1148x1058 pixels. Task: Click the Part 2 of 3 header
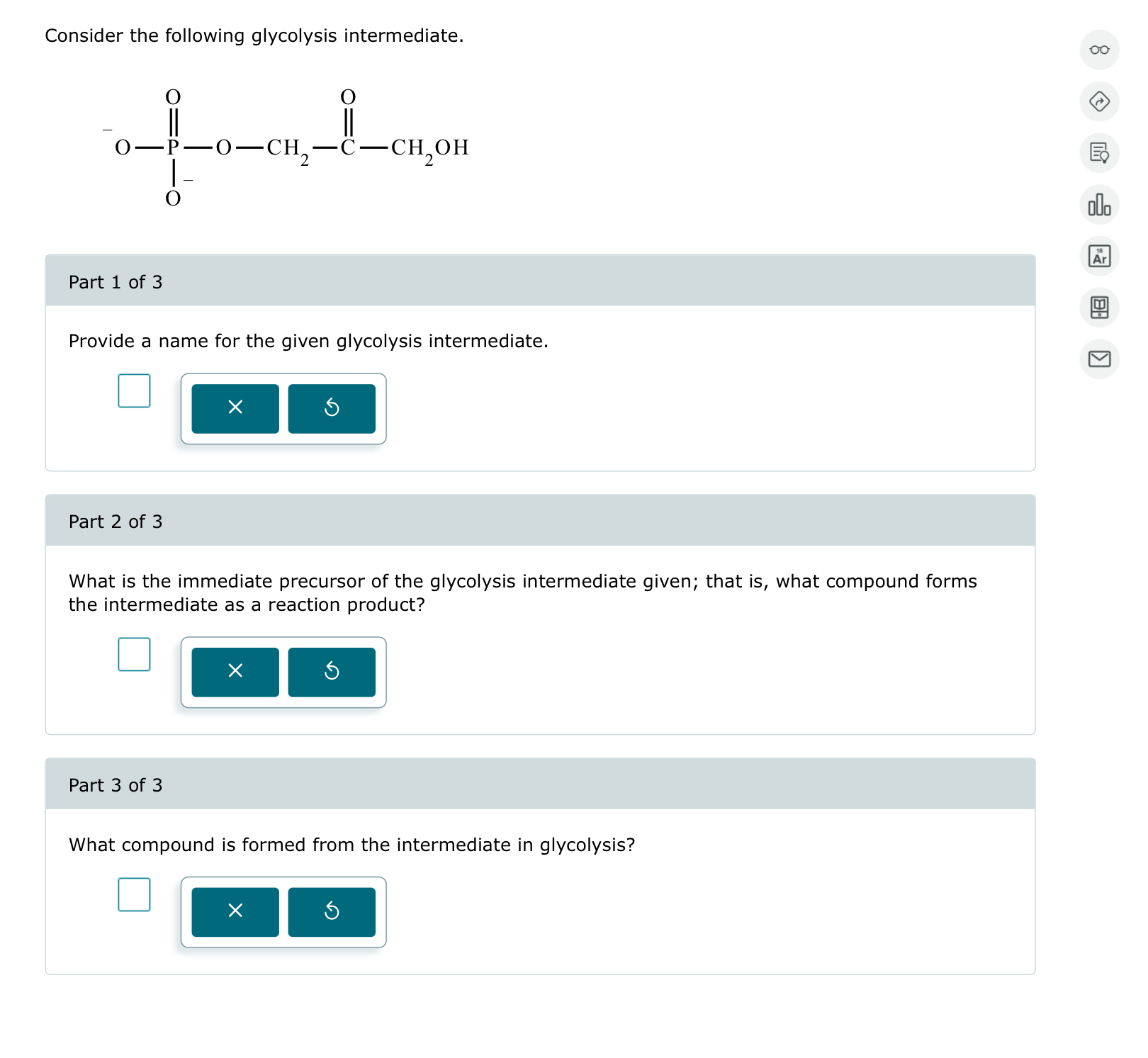116,521
